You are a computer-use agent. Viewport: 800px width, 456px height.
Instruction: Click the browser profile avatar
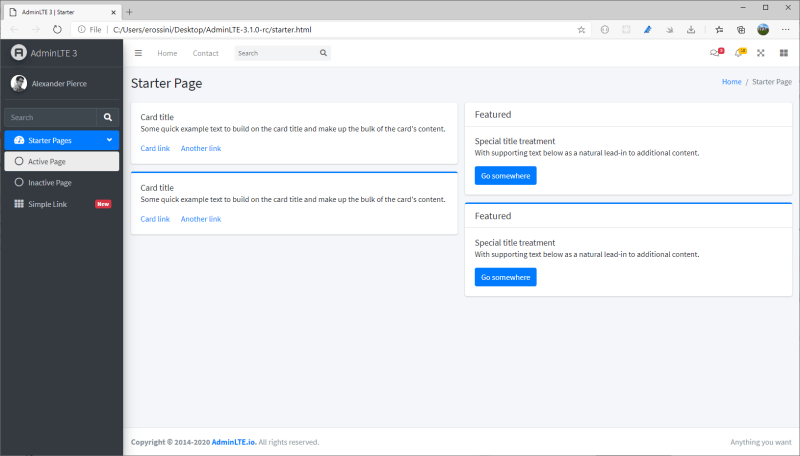[x=763, y=30]
